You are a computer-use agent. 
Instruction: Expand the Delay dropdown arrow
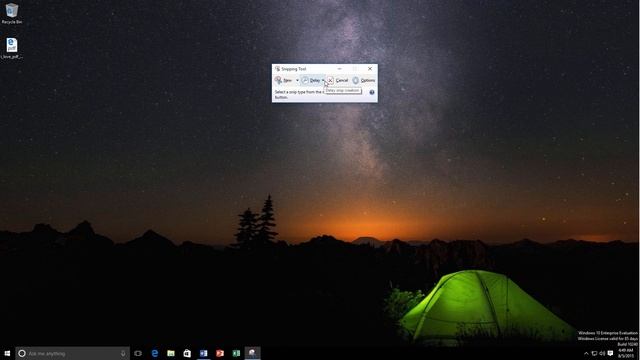click(x=323, y=80)
